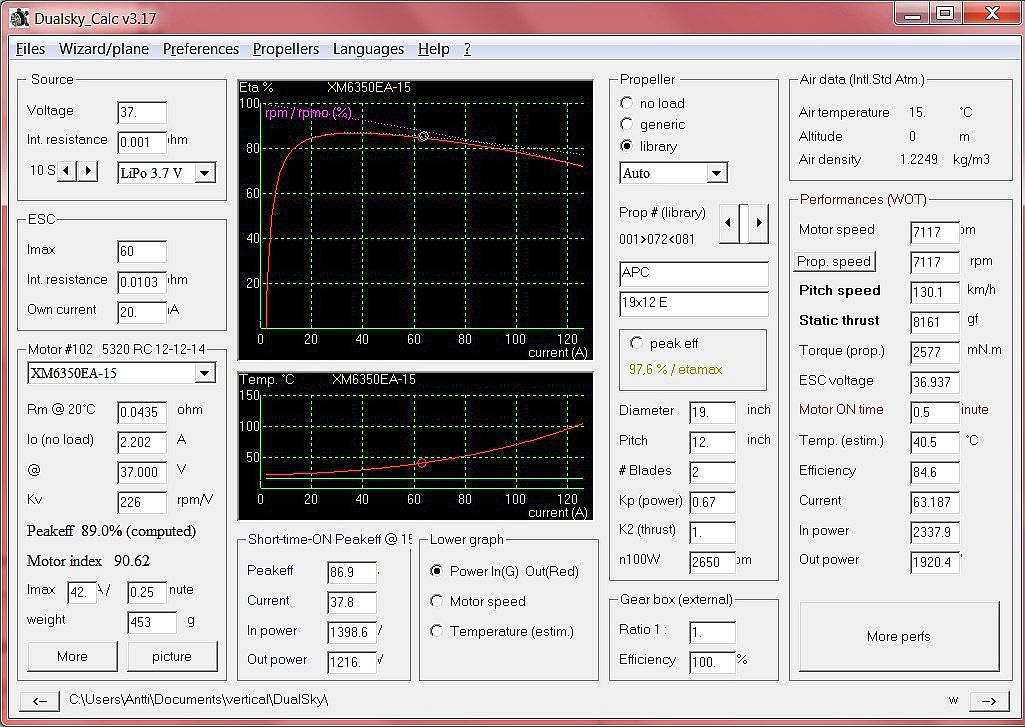1025x727 pixels.
Task: Open the Auto propeller library dropdown
Action: click(716, 173)
